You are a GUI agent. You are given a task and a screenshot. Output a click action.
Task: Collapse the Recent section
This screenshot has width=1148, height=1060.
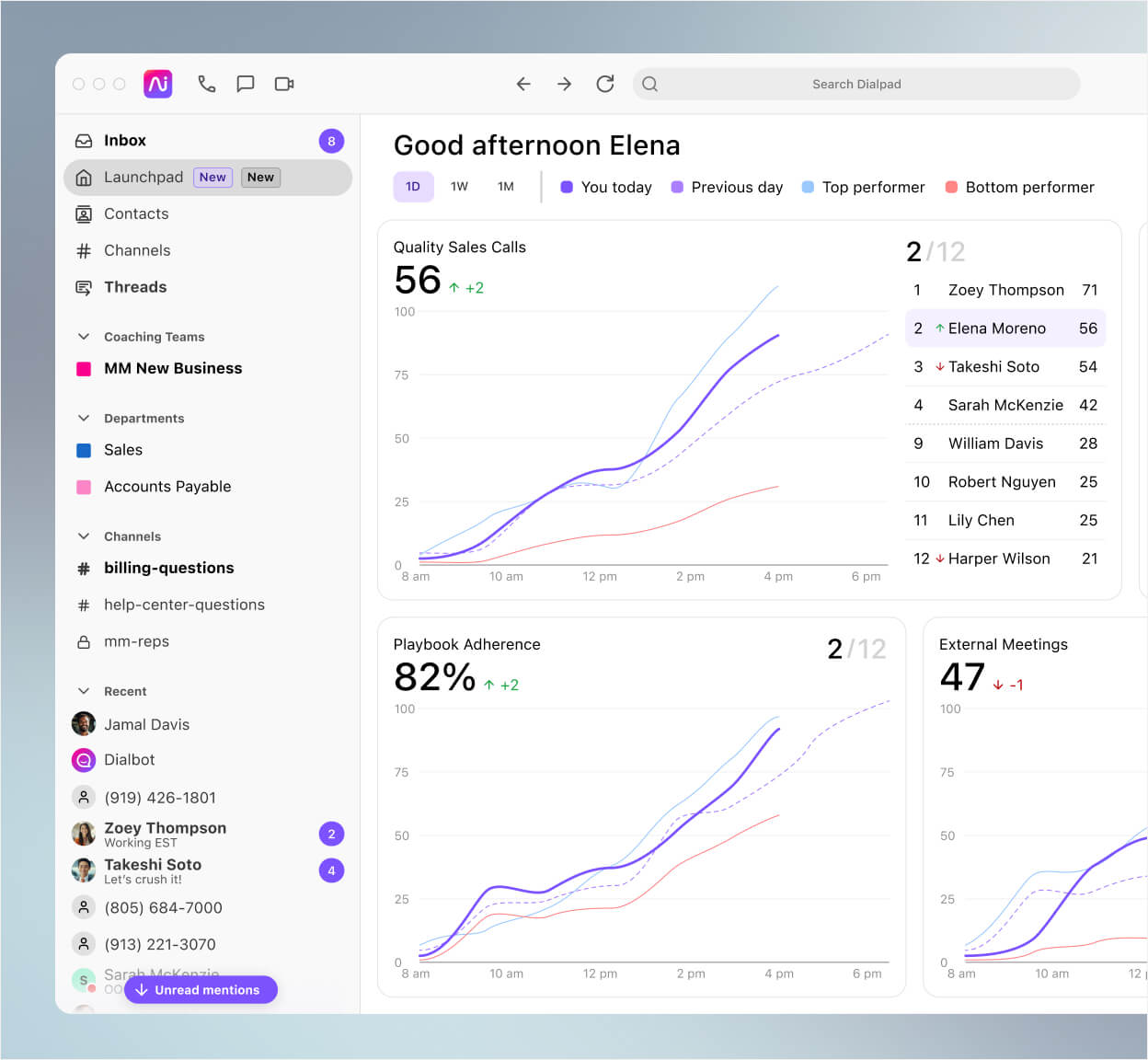tap(84, 691)
